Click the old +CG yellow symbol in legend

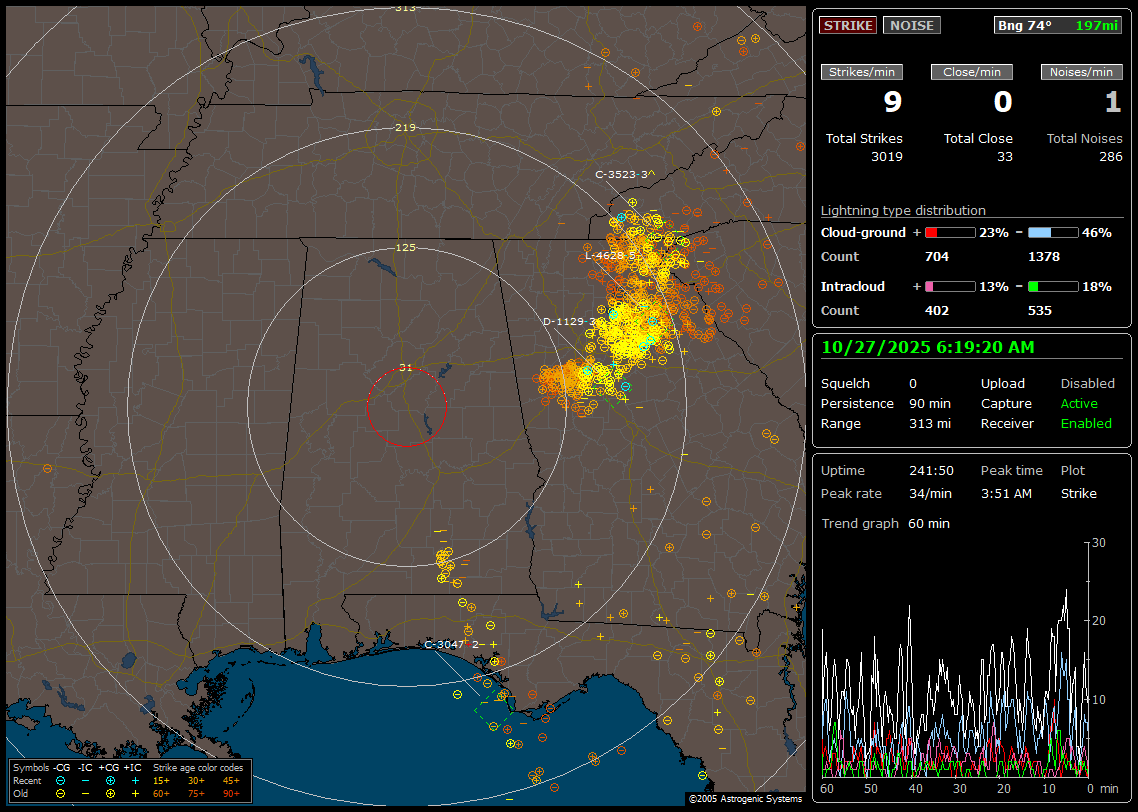(x=110, y=793)
